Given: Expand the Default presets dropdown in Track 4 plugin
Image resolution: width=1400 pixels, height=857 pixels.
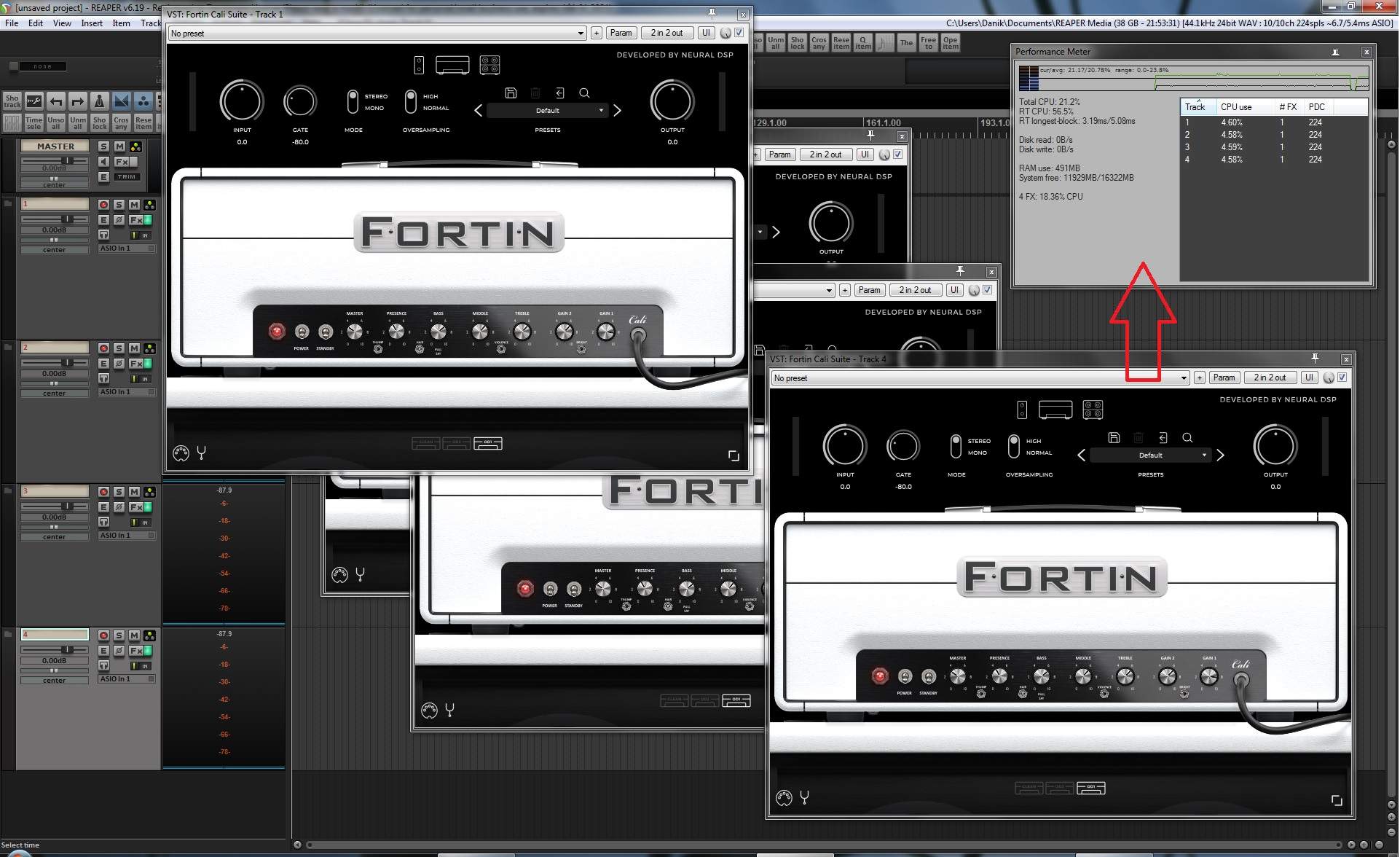Looking at the screenshot, I should point(1150,455).
